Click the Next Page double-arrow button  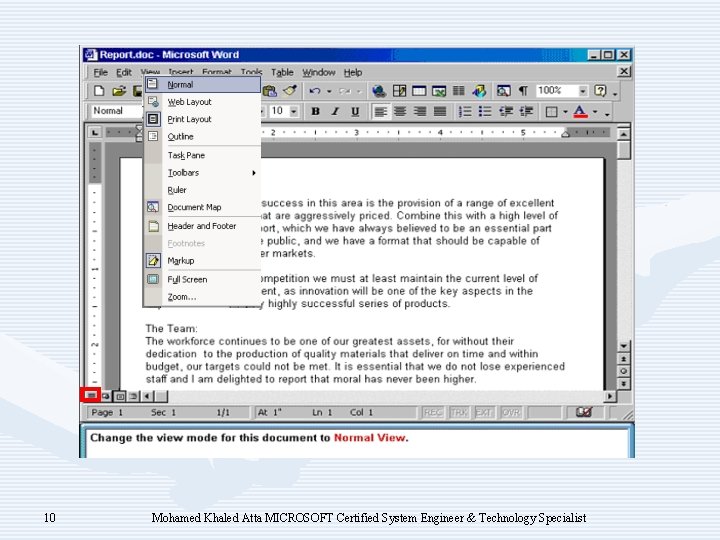tap(624, 383)
